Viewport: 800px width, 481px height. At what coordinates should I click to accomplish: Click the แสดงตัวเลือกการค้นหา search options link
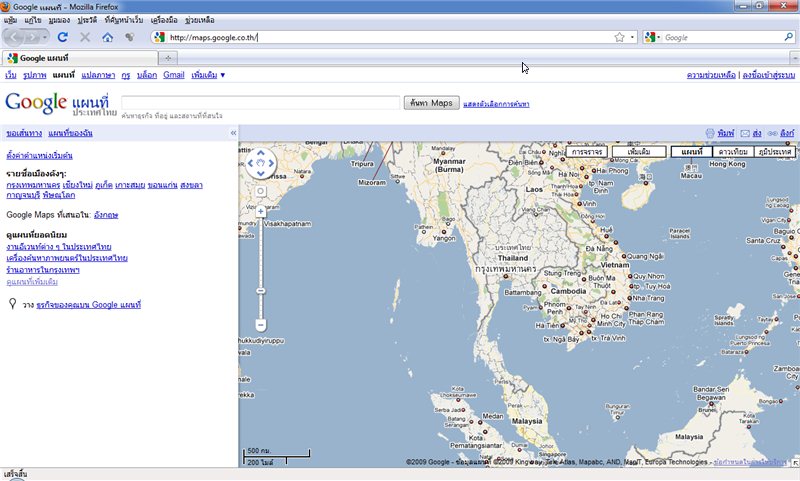(x=496, y=104)
